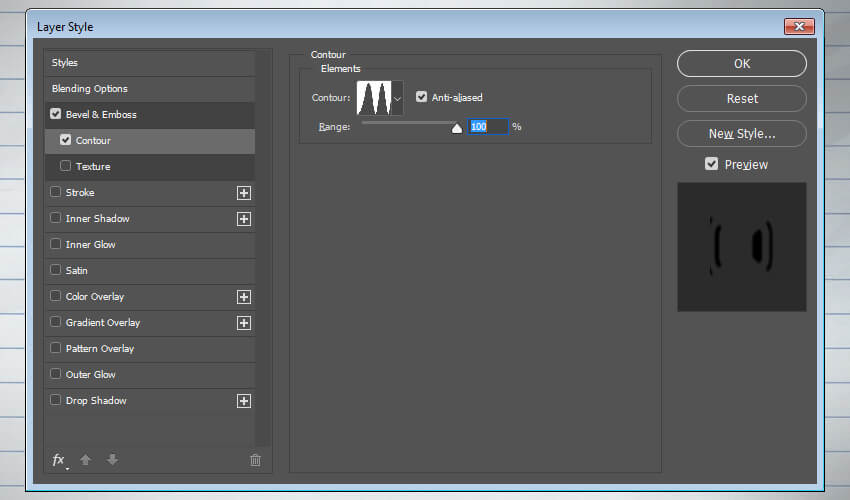850x500 pixels.
Task: Close the Layer Style dialog
Action: point(799,26)
